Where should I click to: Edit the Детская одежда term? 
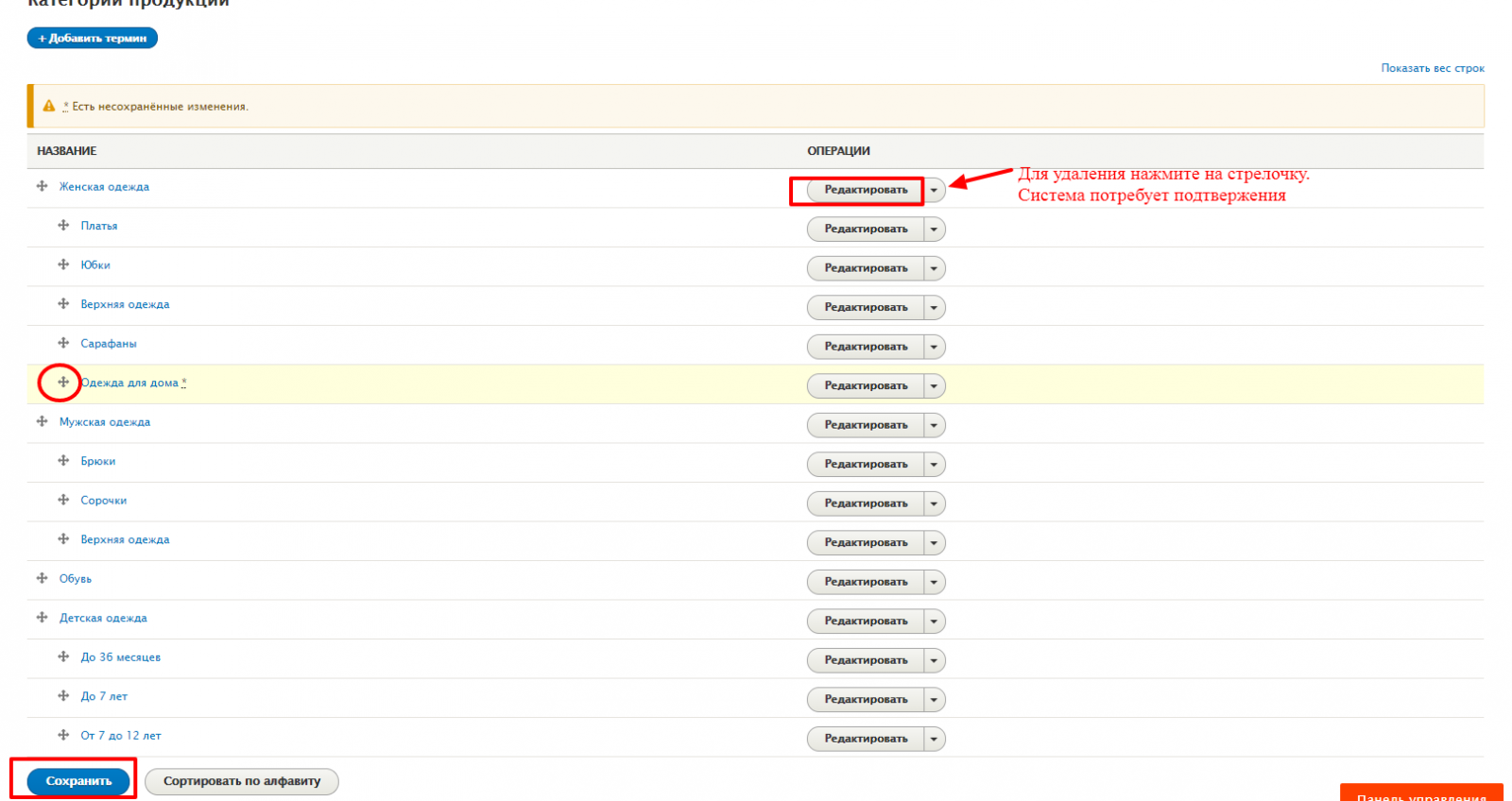866,622
